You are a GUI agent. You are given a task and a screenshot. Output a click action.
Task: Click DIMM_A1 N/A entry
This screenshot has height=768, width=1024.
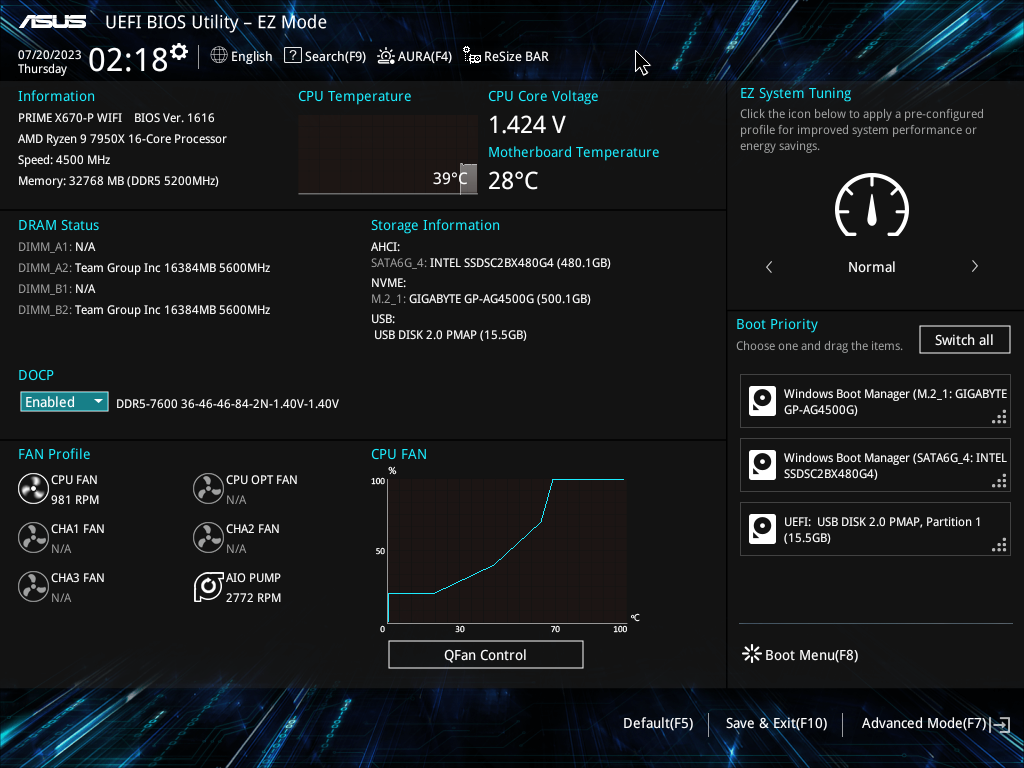tap(57, 247)
